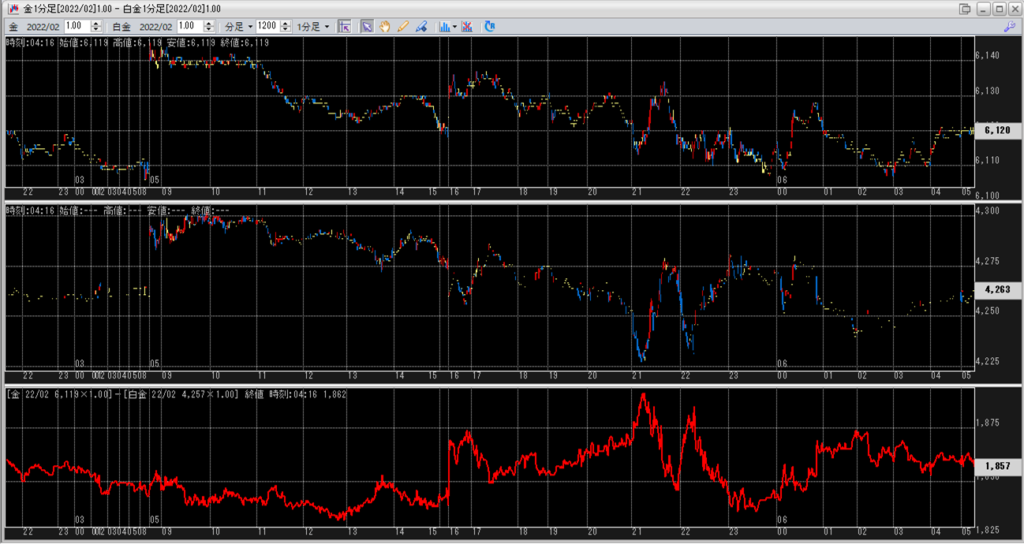The image size is (1024, 544).
Task: Click the eraser tool for drawn lines
Action: (x=421, y=26)
